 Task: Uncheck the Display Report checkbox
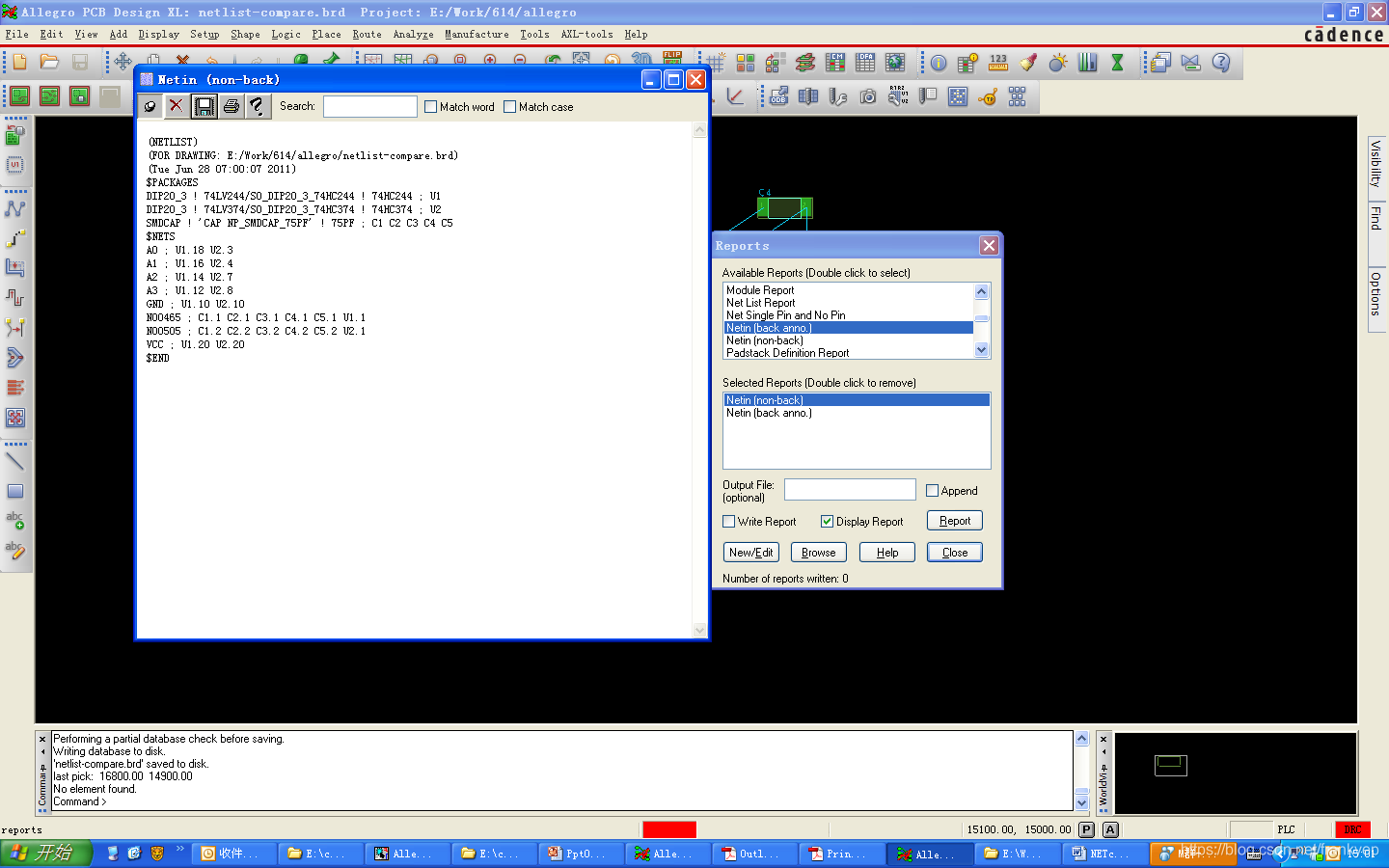(828, 522)
